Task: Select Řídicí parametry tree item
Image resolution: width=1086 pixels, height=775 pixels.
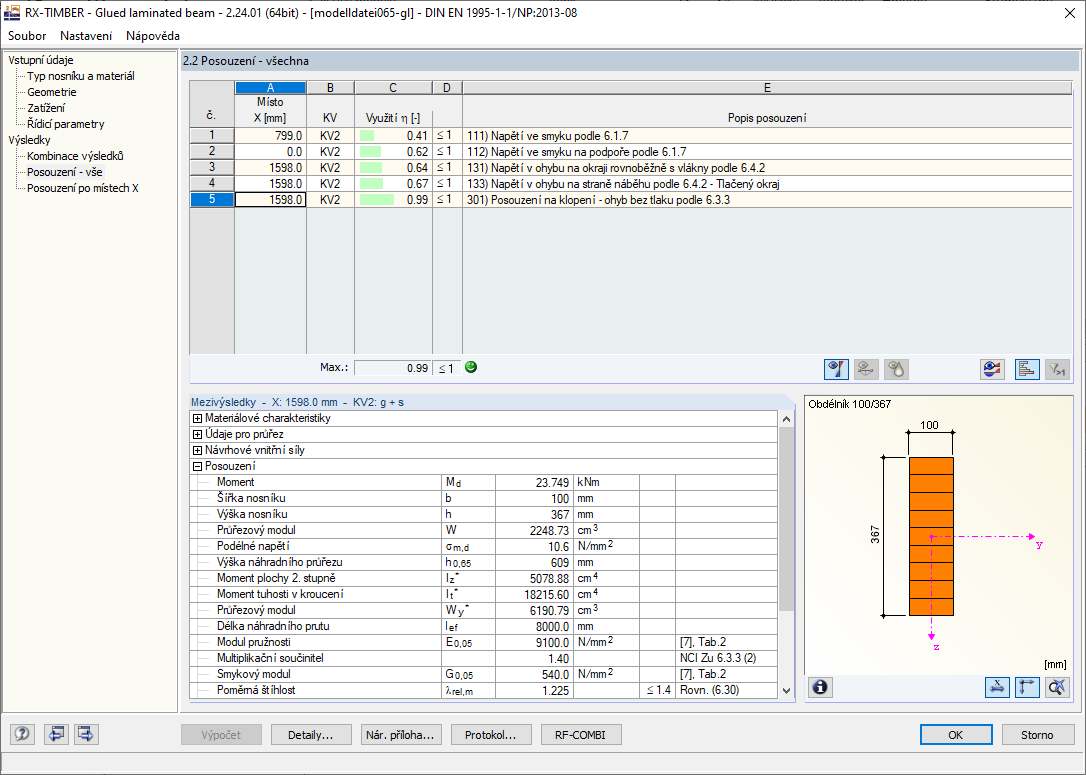Action: pos(65,124)
